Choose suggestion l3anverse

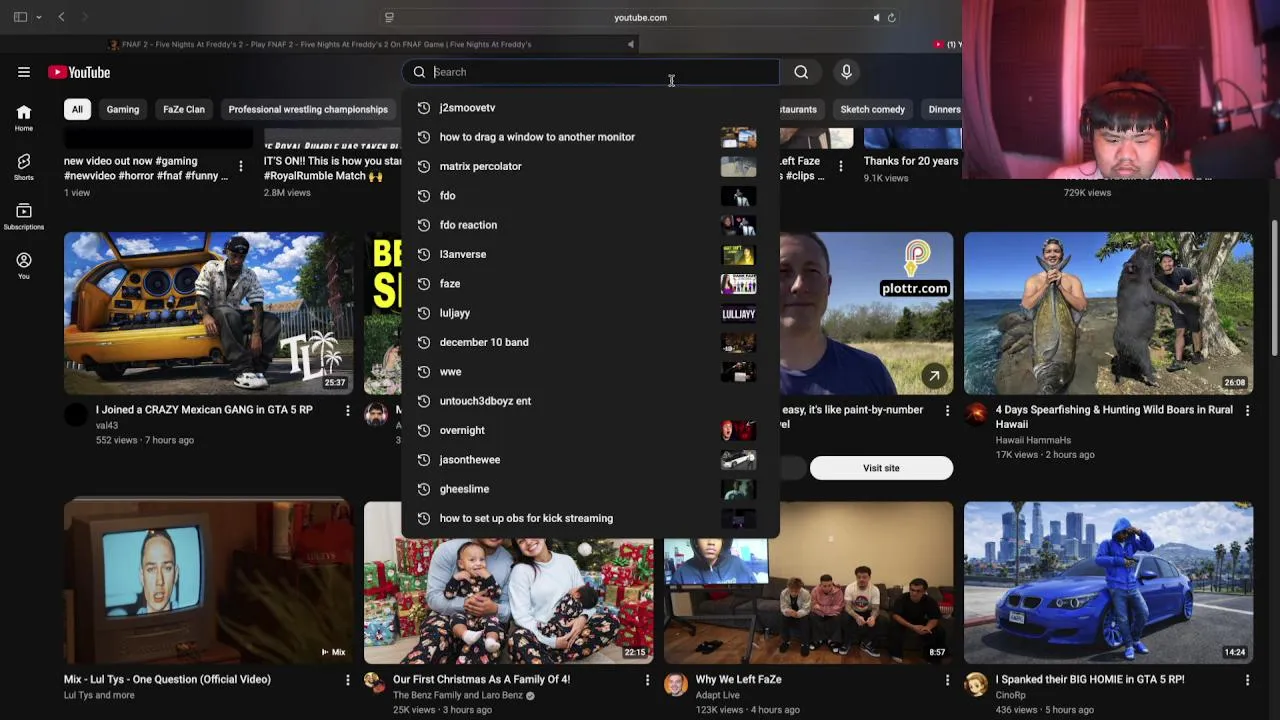[590, 254]
